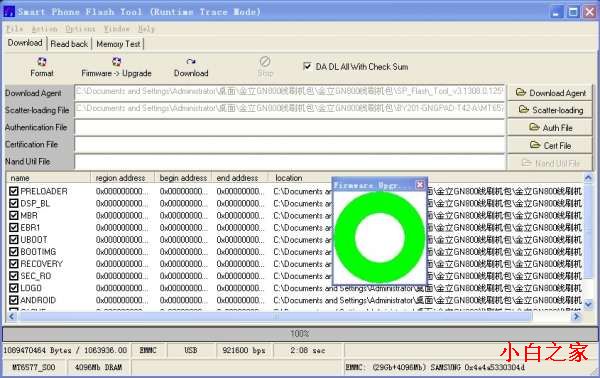
Task: Click the Cert File button
Action: 550,145
